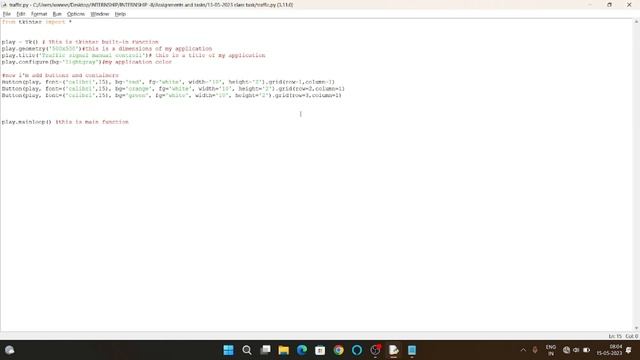Click the Ln 15 status bar indicator

point(615,336)
